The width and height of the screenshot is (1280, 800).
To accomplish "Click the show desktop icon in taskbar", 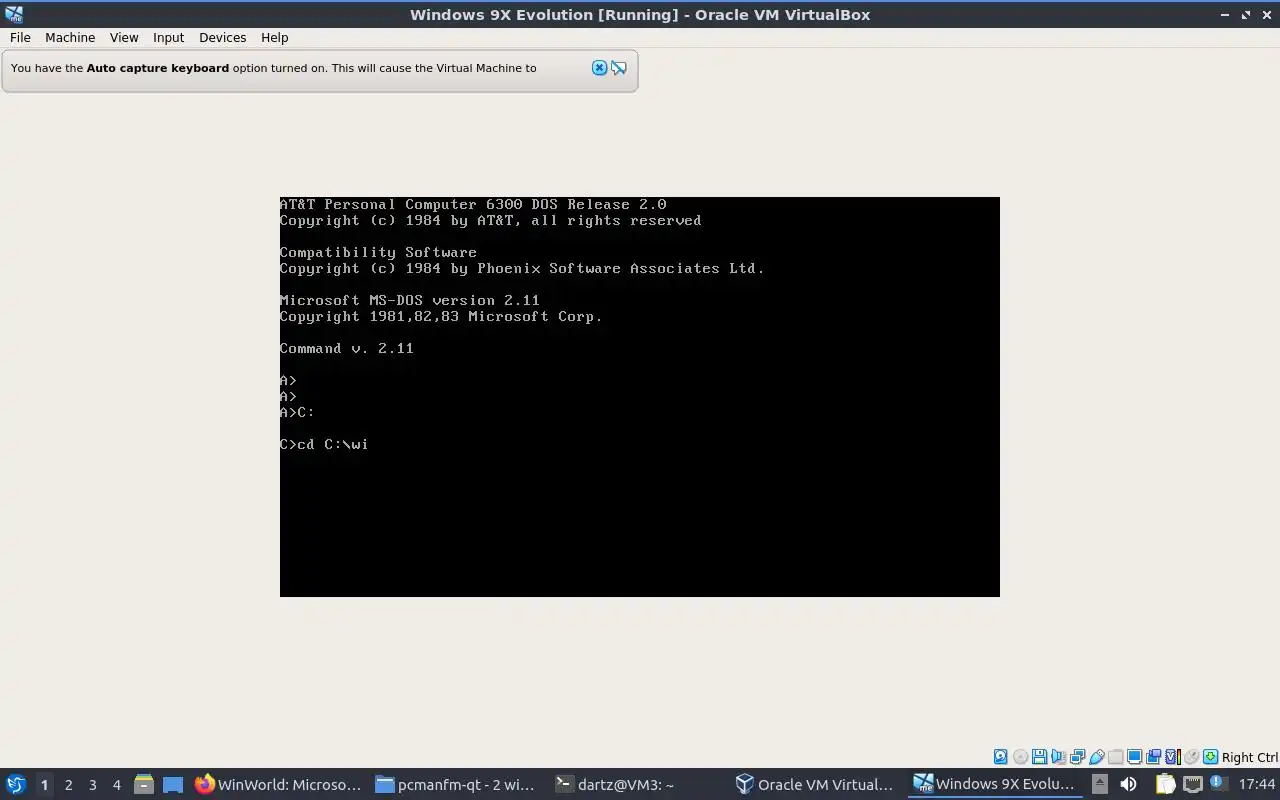I will click(173, 784).
